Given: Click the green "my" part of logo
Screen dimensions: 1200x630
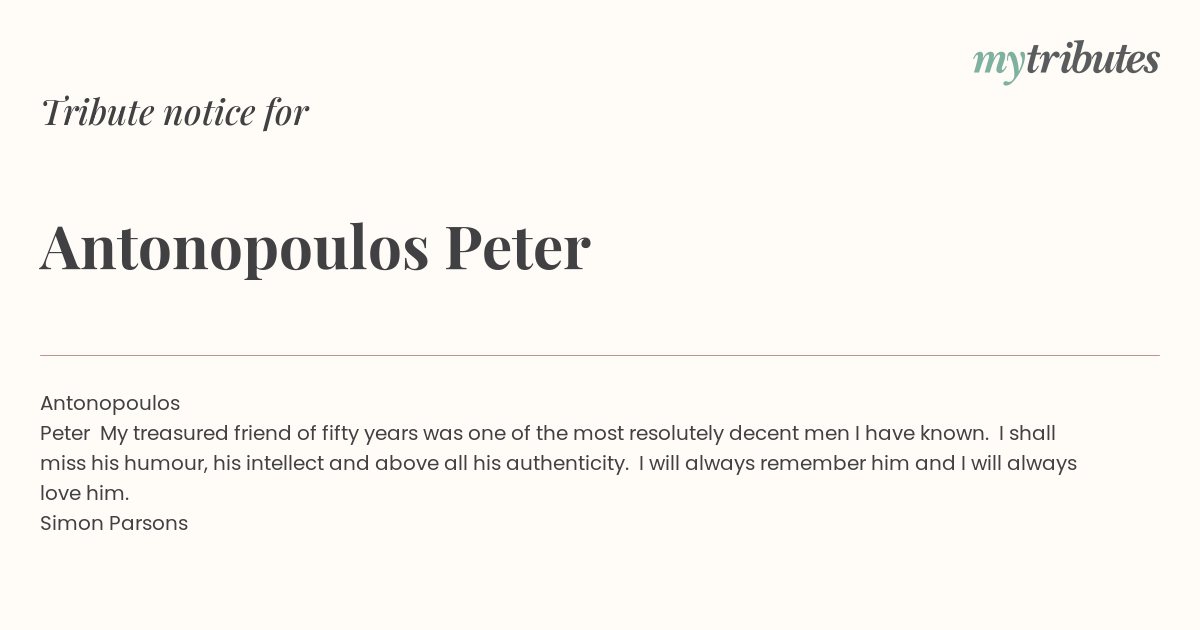Looking at the screenshot, I should click(x=998, y=64).
